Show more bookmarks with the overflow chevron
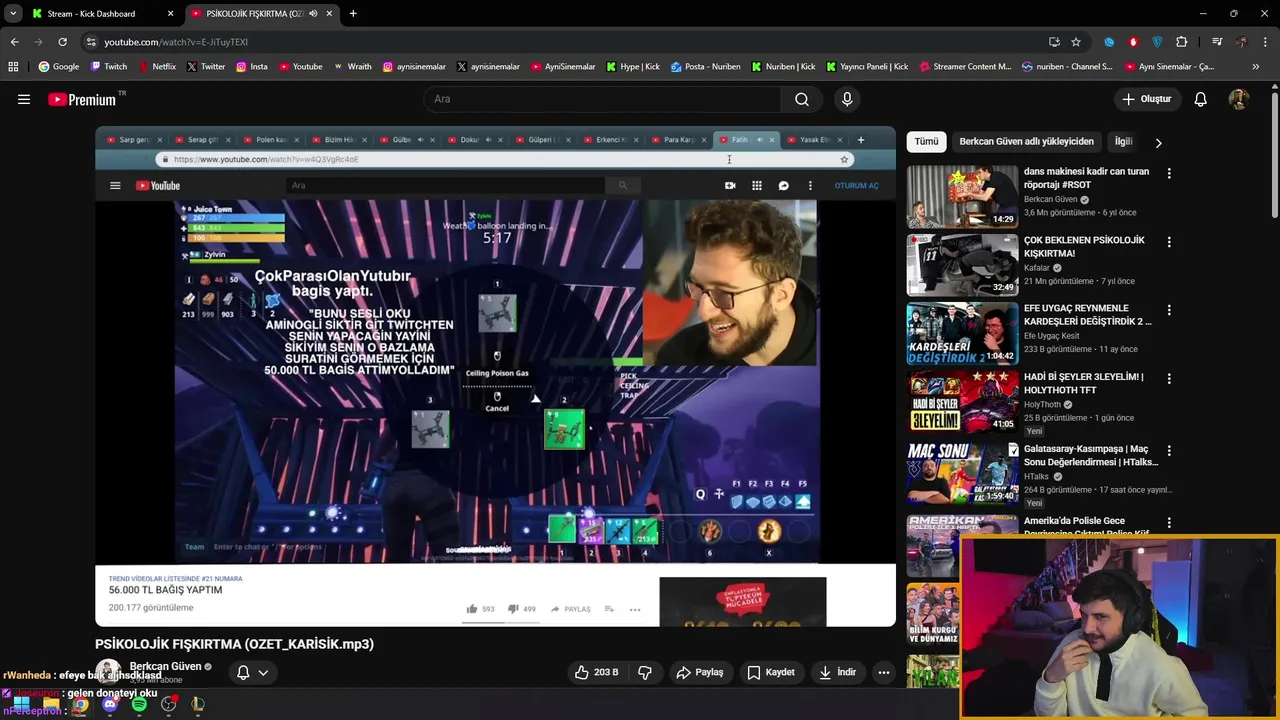 click(x=1255, y=67)
